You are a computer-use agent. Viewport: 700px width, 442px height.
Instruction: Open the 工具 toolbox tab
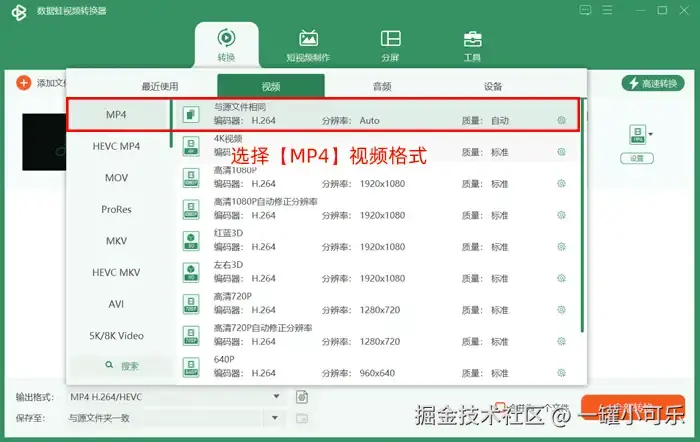(472, 46)
